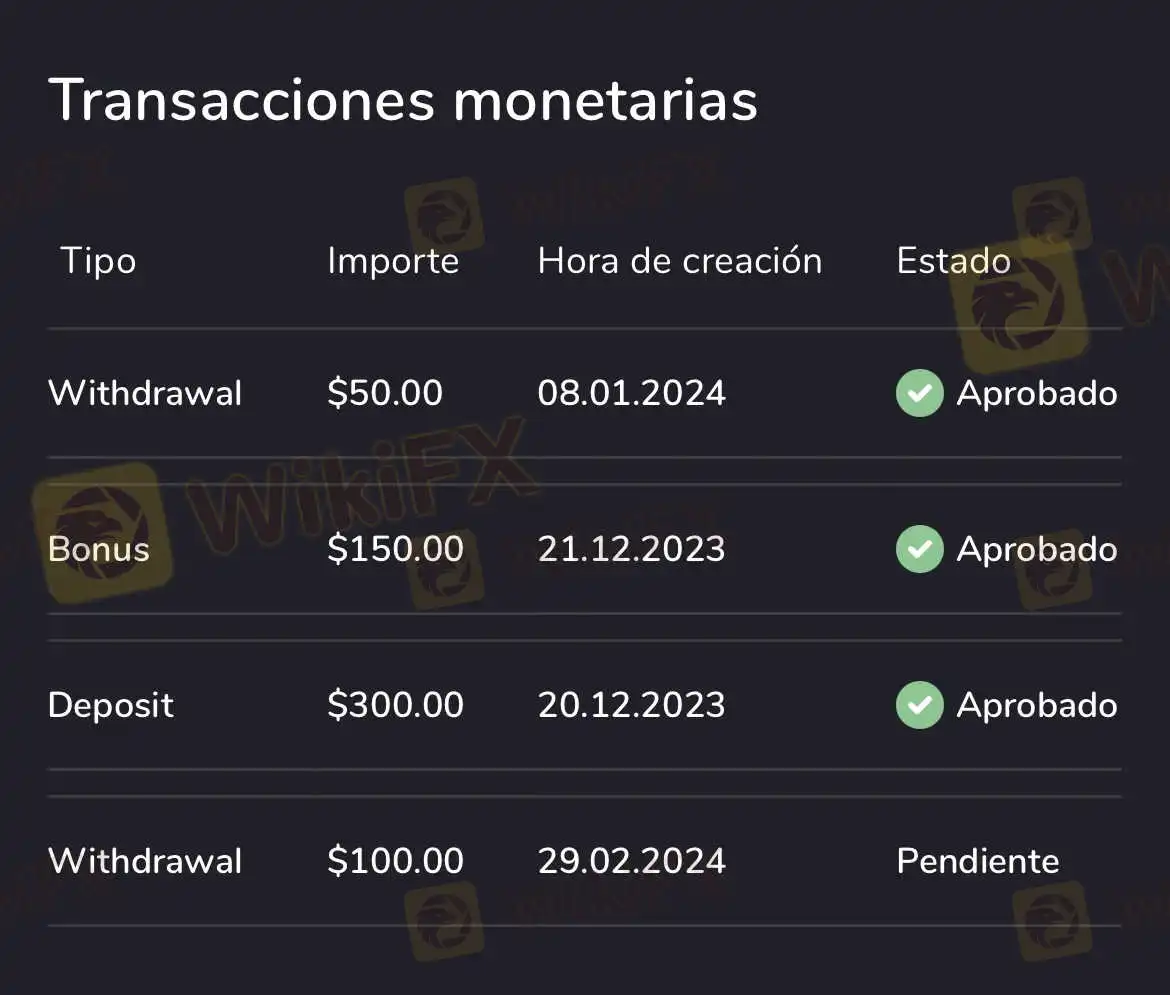The width and height of the screenshot is (1170, 995).
Task: Open the Bonus transaction type label
Action: (x=99, y=549)
